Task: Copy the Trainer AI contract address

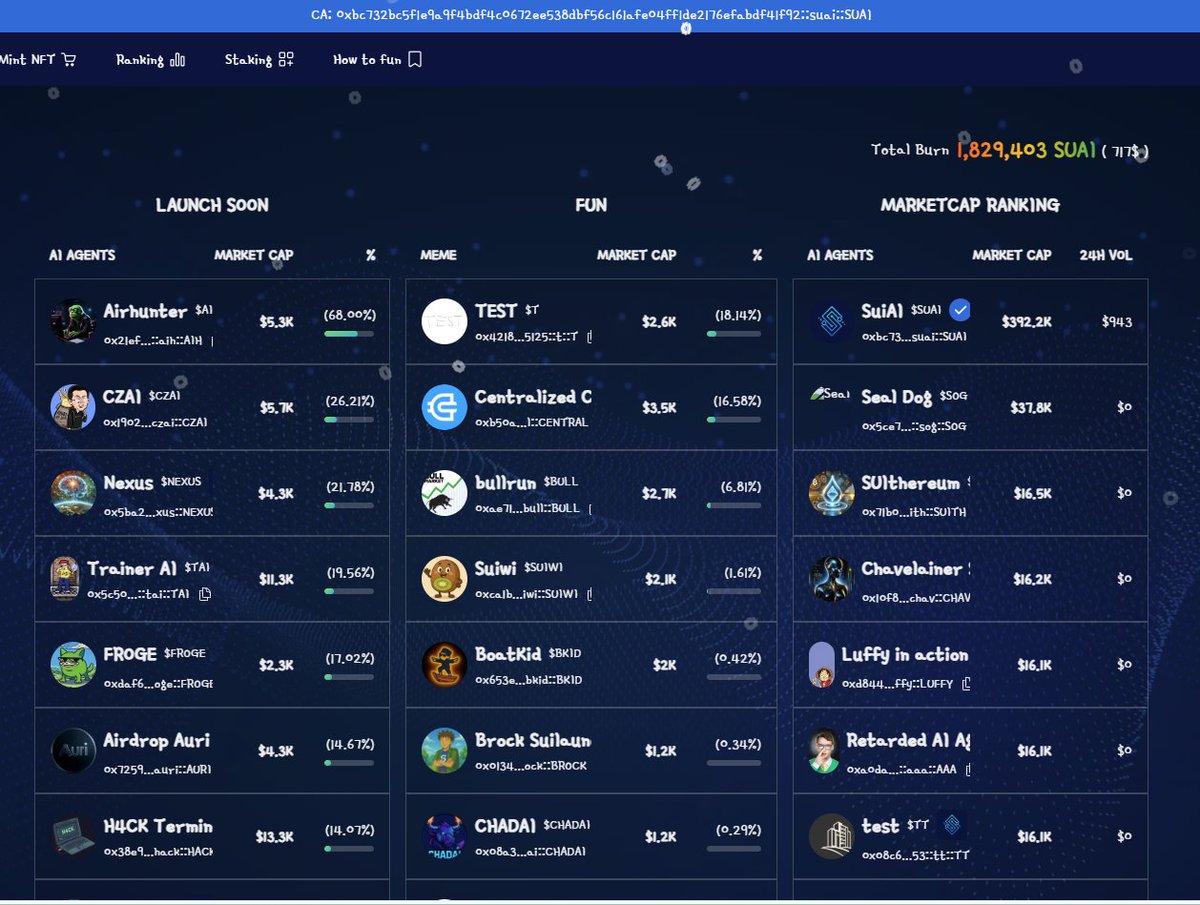Action: 205,594
